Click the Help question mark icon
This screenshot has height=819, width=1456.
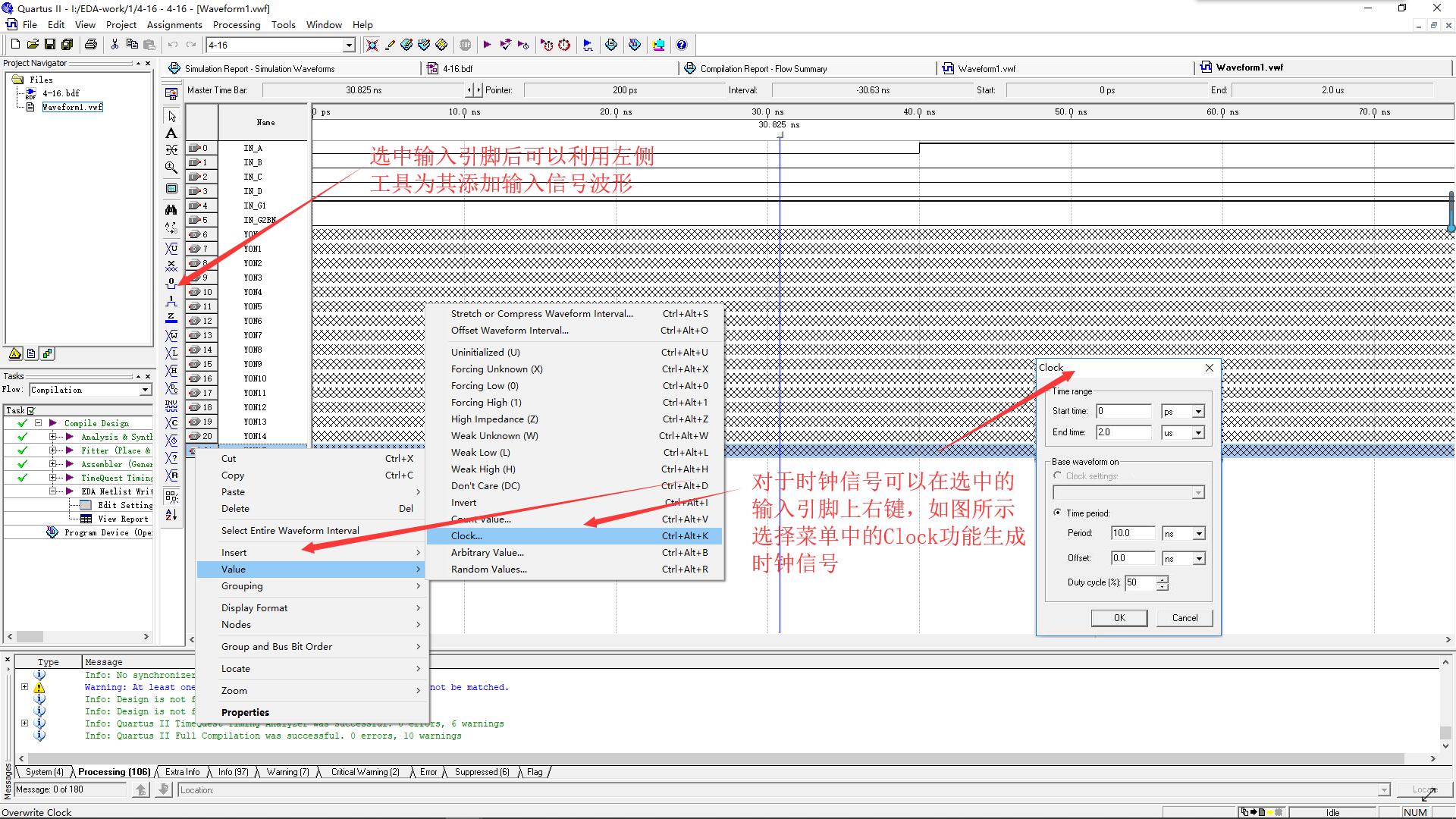click(x=681, y=45)
